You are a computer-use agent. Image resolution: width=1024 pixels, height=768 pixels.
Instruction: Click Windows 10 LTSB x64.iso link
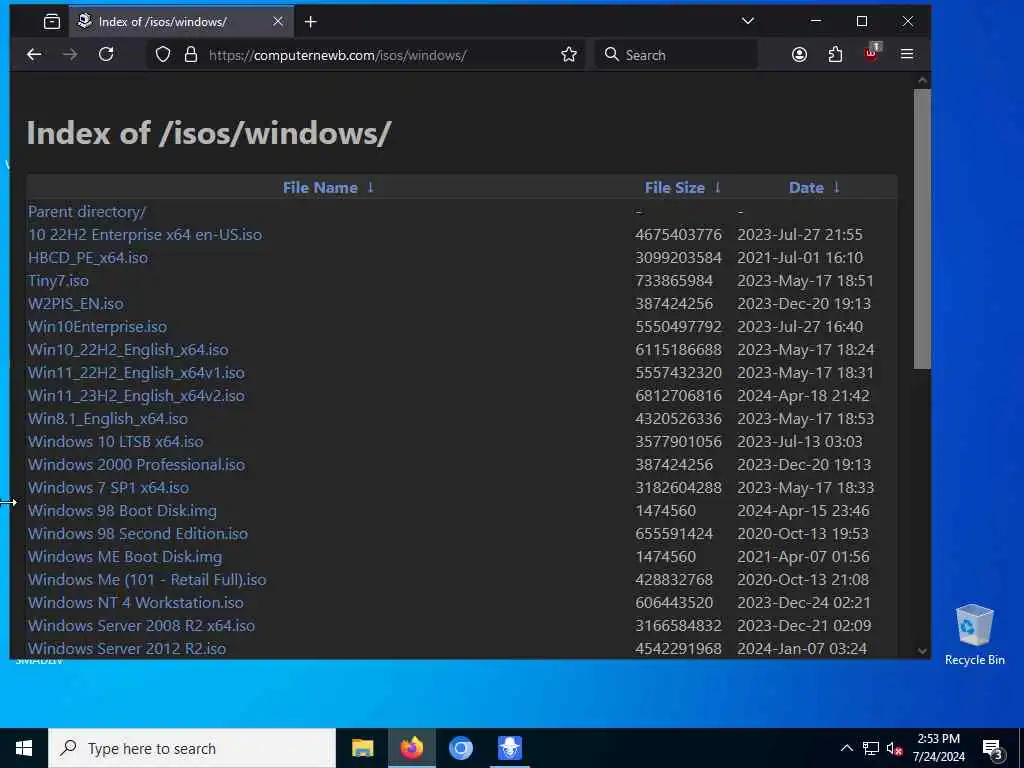tap(116, 441)
